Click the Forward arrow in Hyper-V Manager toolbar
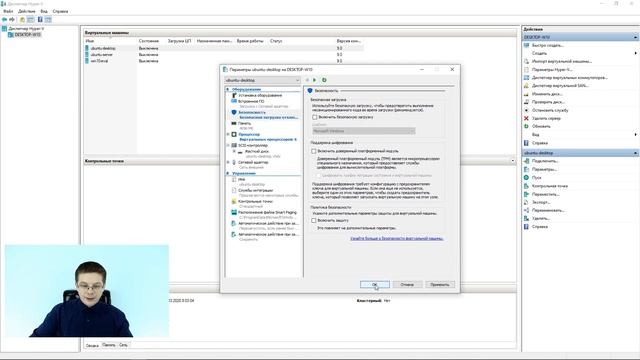 12,20
